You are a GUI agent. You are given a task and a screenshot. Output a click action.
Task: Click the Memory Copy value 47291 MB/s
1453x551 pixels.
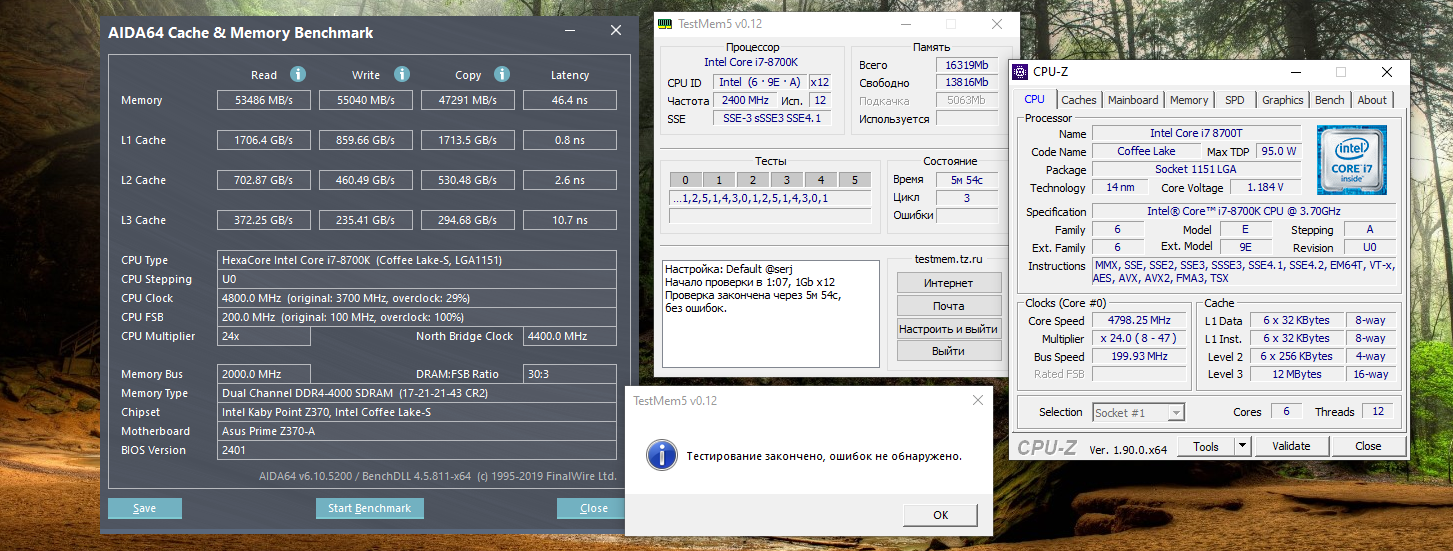pos(467,100)
